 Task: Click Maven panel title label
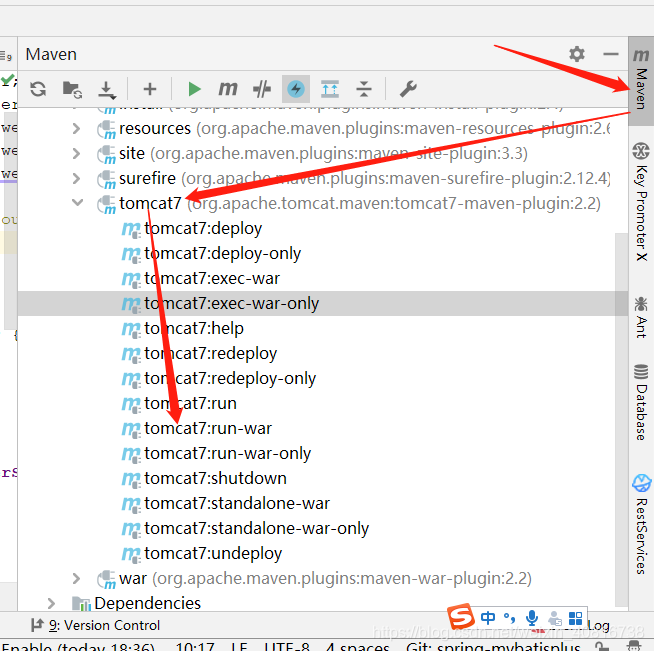tap(51, 54)
